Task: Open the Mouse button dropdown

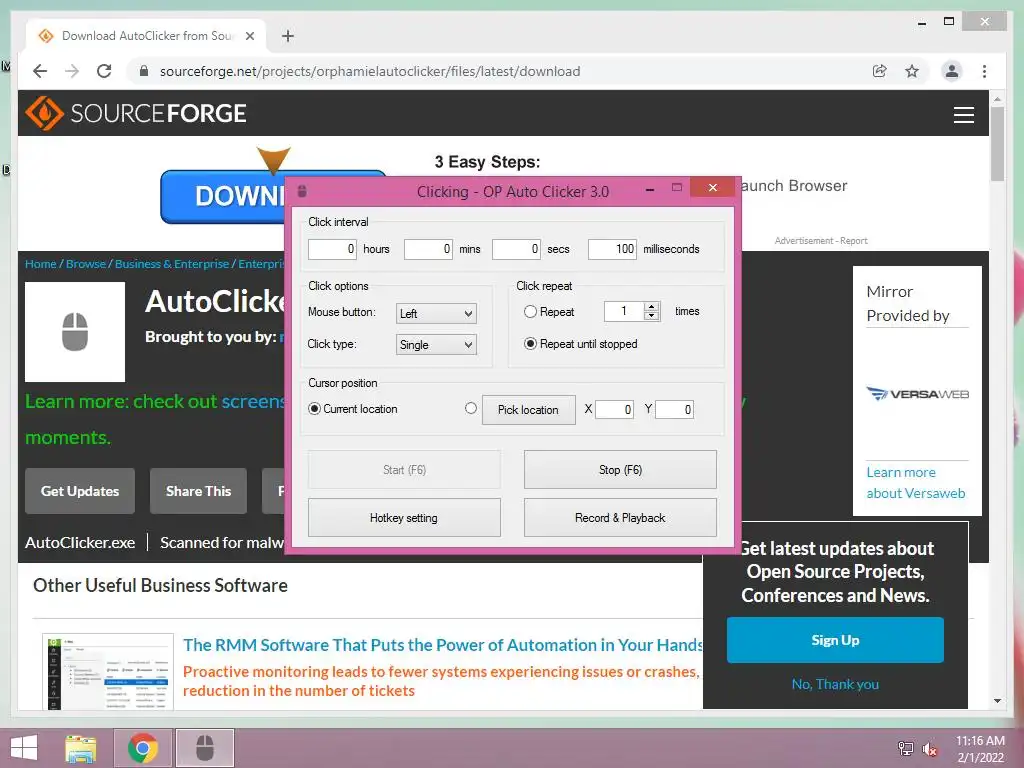Action: pyautogui.click(x=436, y=313)
